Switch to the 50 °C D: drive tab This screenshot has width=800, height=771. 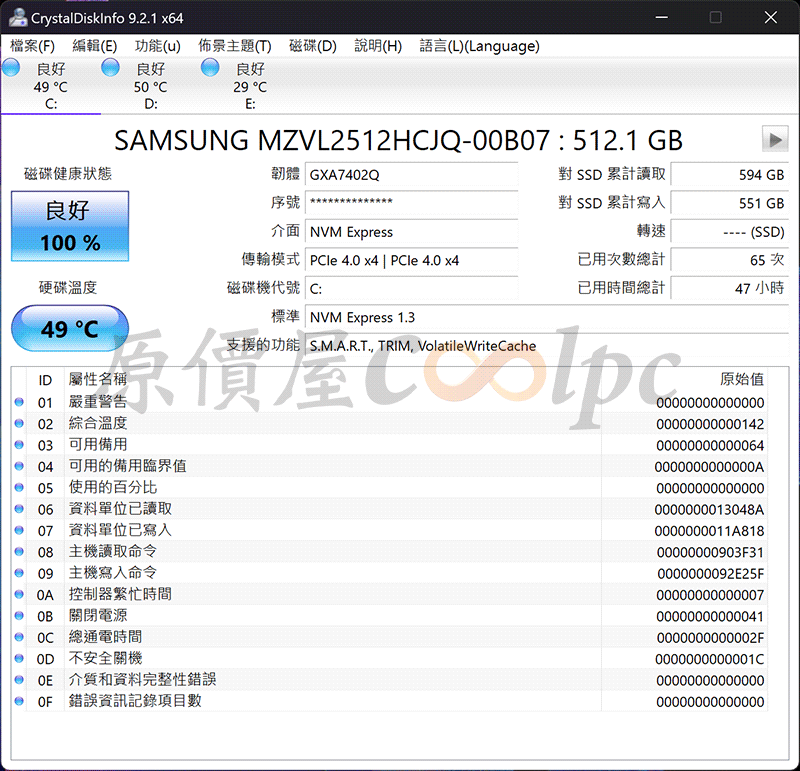[x=151, y=86]
